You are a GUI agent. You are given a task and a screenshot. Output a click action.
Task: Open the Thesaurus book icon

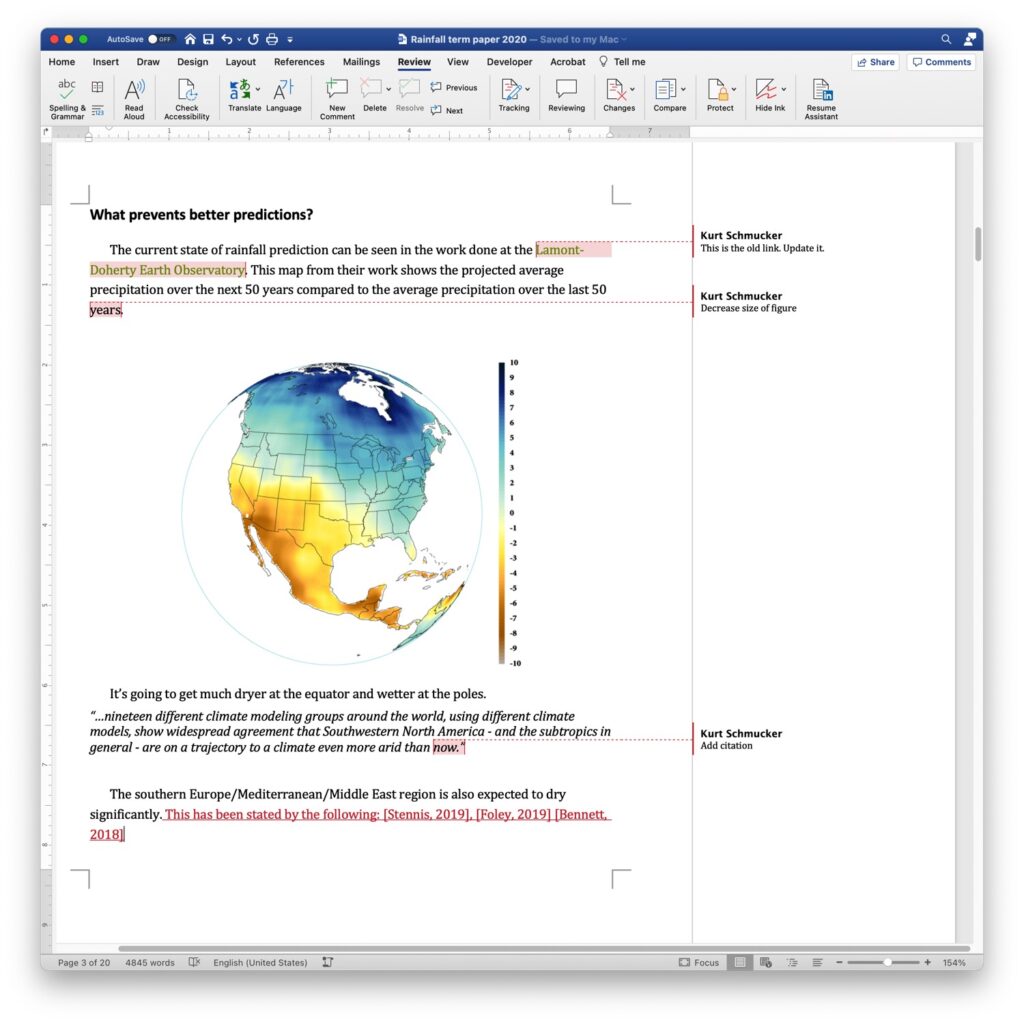click(97, 87)
